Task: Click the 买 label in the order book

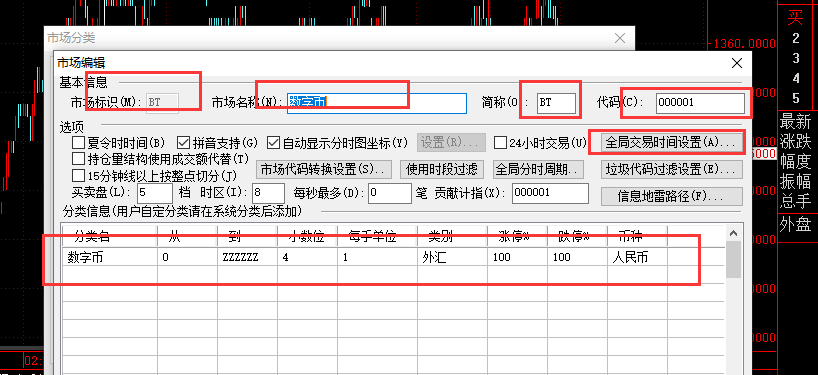Action: (795, 18)
